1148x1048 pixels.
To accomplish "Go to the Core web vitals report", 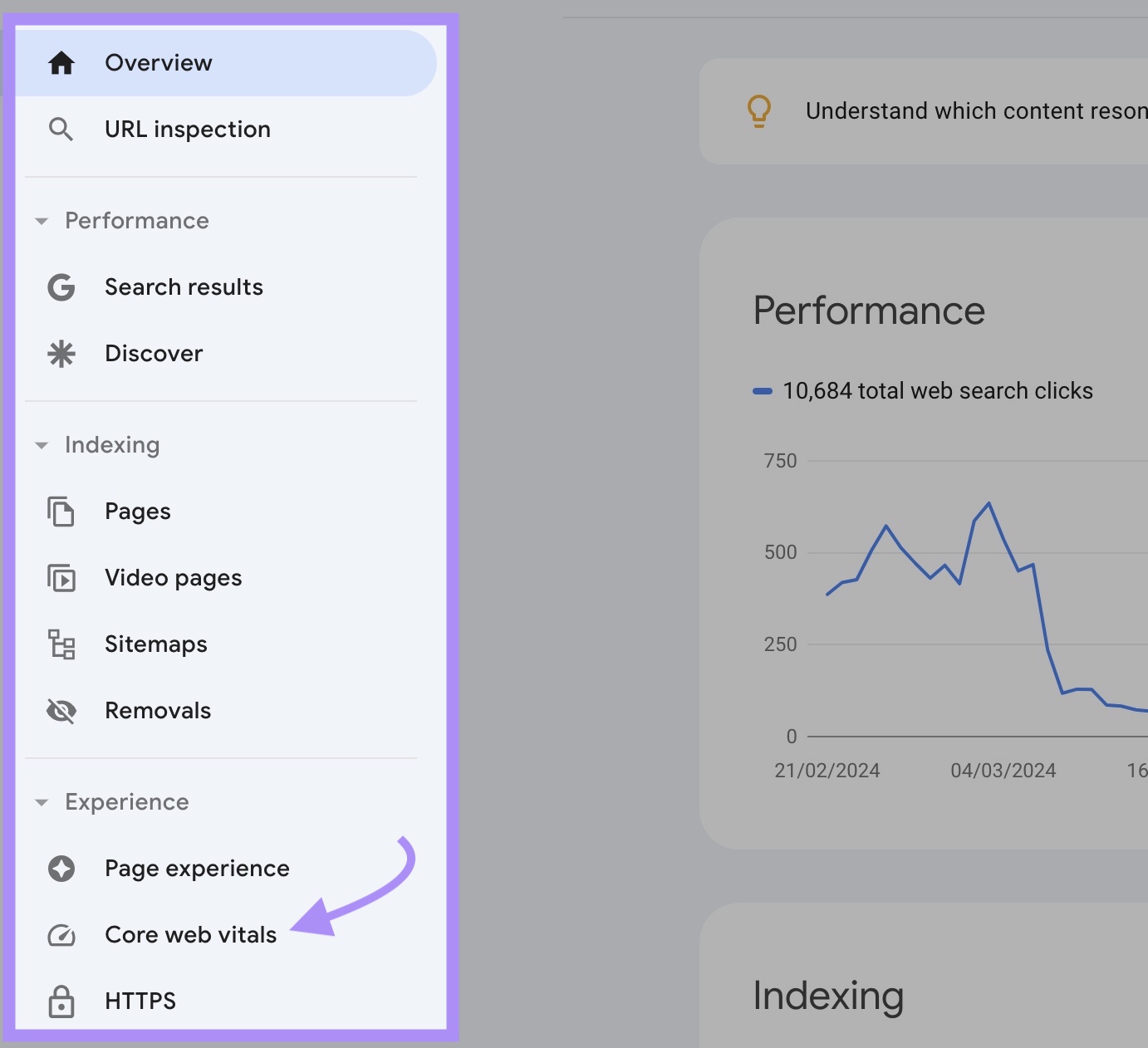I will click(190, 934).
